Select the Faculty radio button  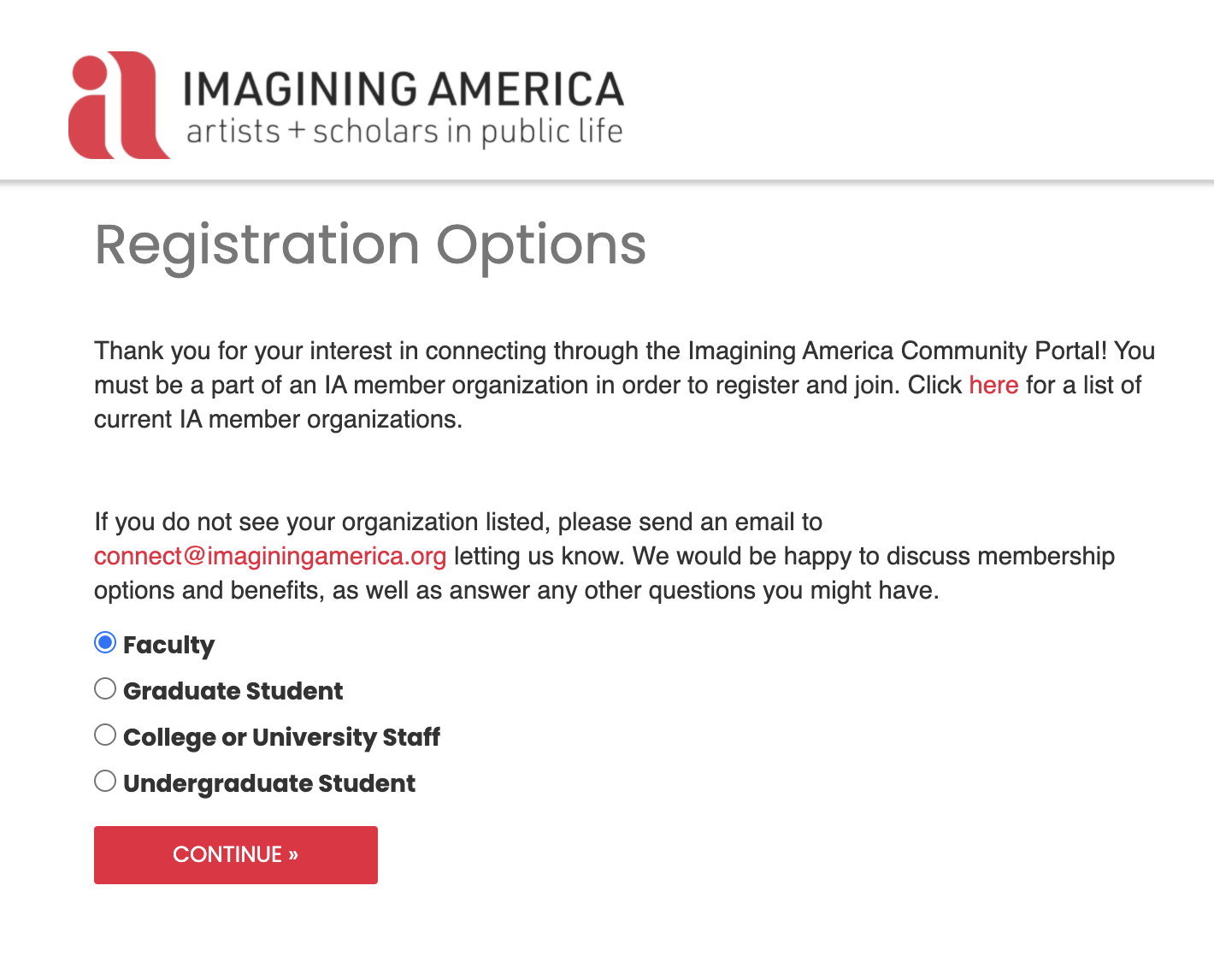tap(105, 642)
